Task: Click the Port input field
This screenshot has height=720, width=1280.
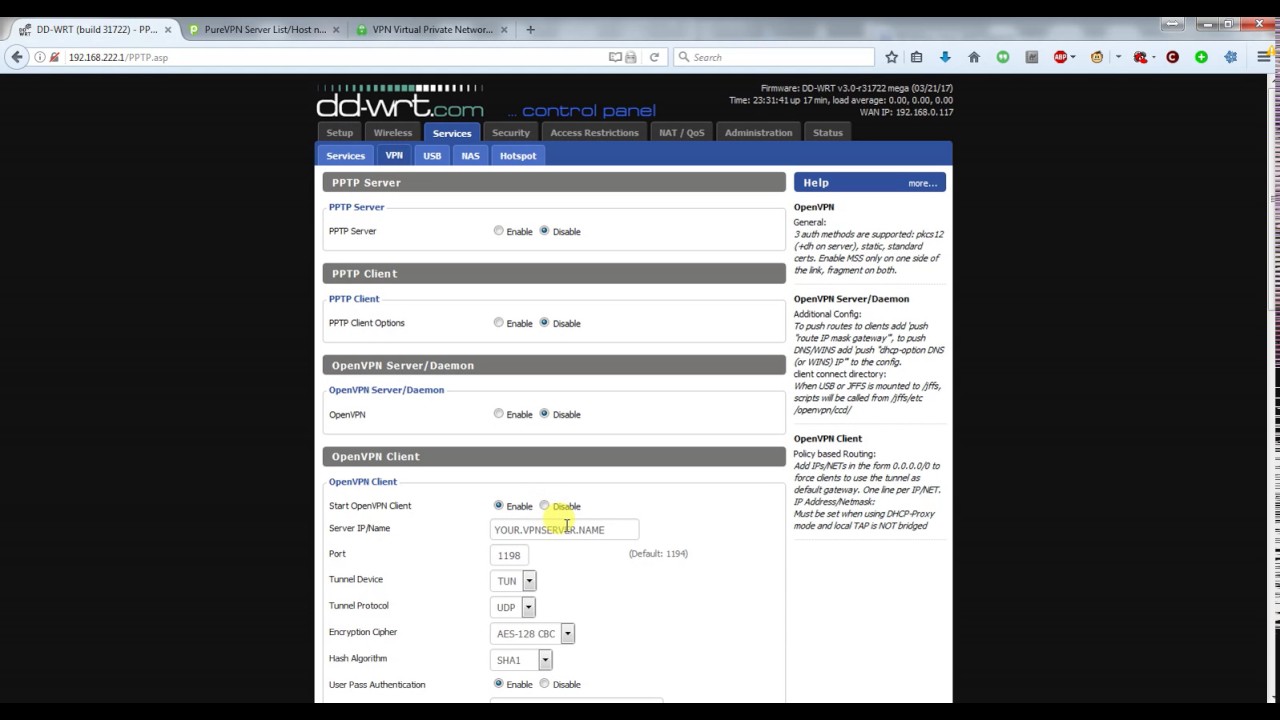Action: 509,555
